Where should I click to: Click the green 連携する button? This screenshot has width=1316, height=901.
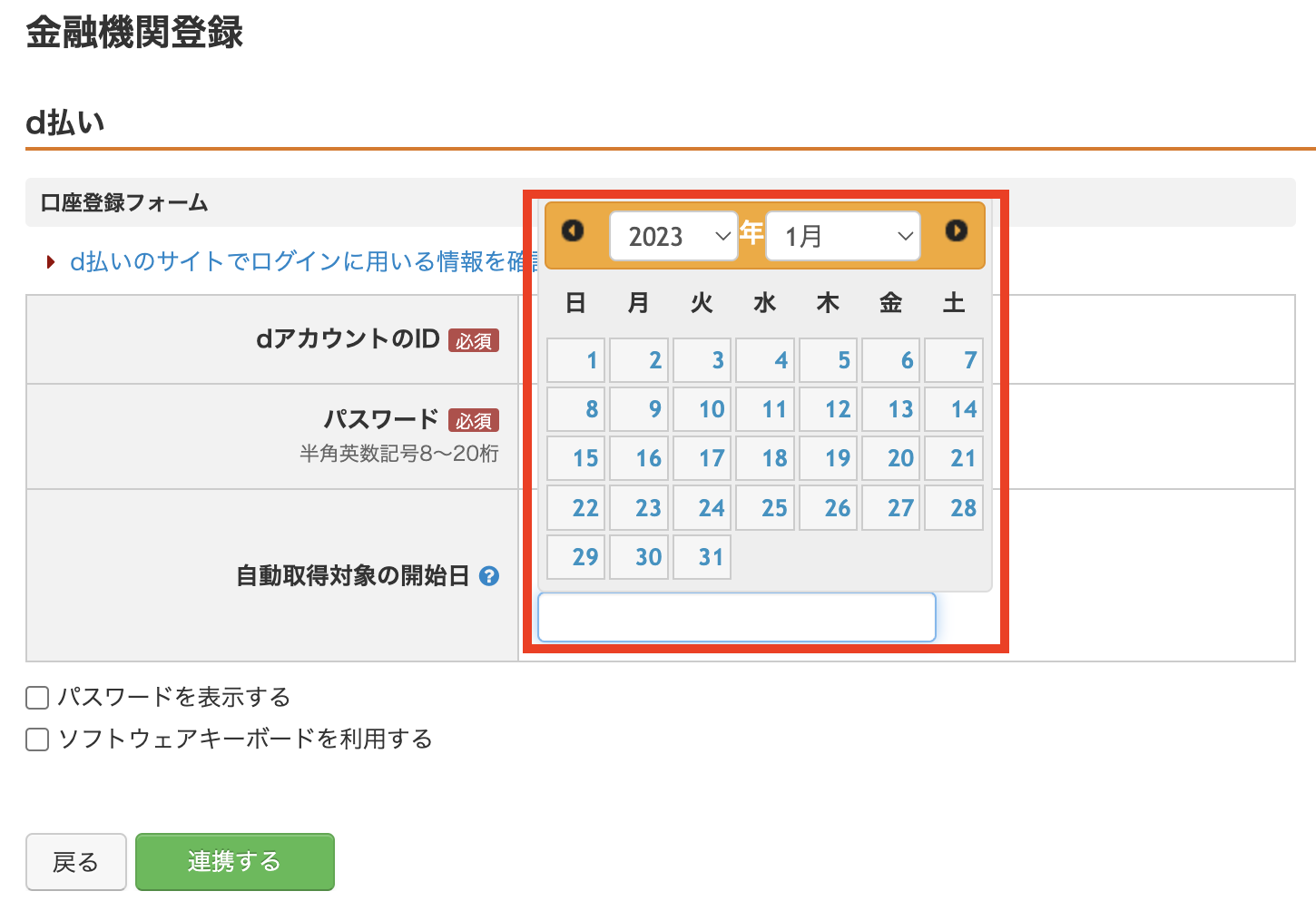tap(235, 862)
